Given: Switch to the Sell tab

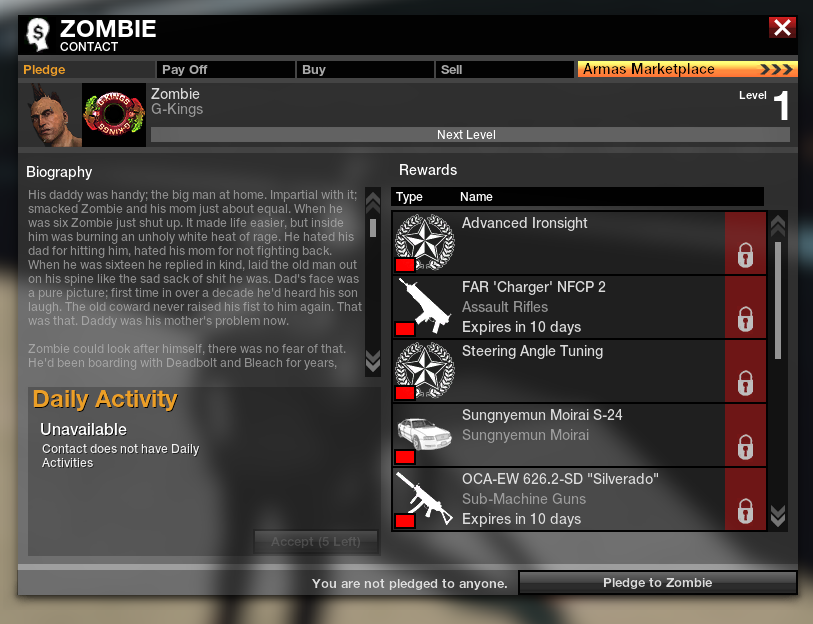Looking at the screenshot, I should (x=504, y=70).
